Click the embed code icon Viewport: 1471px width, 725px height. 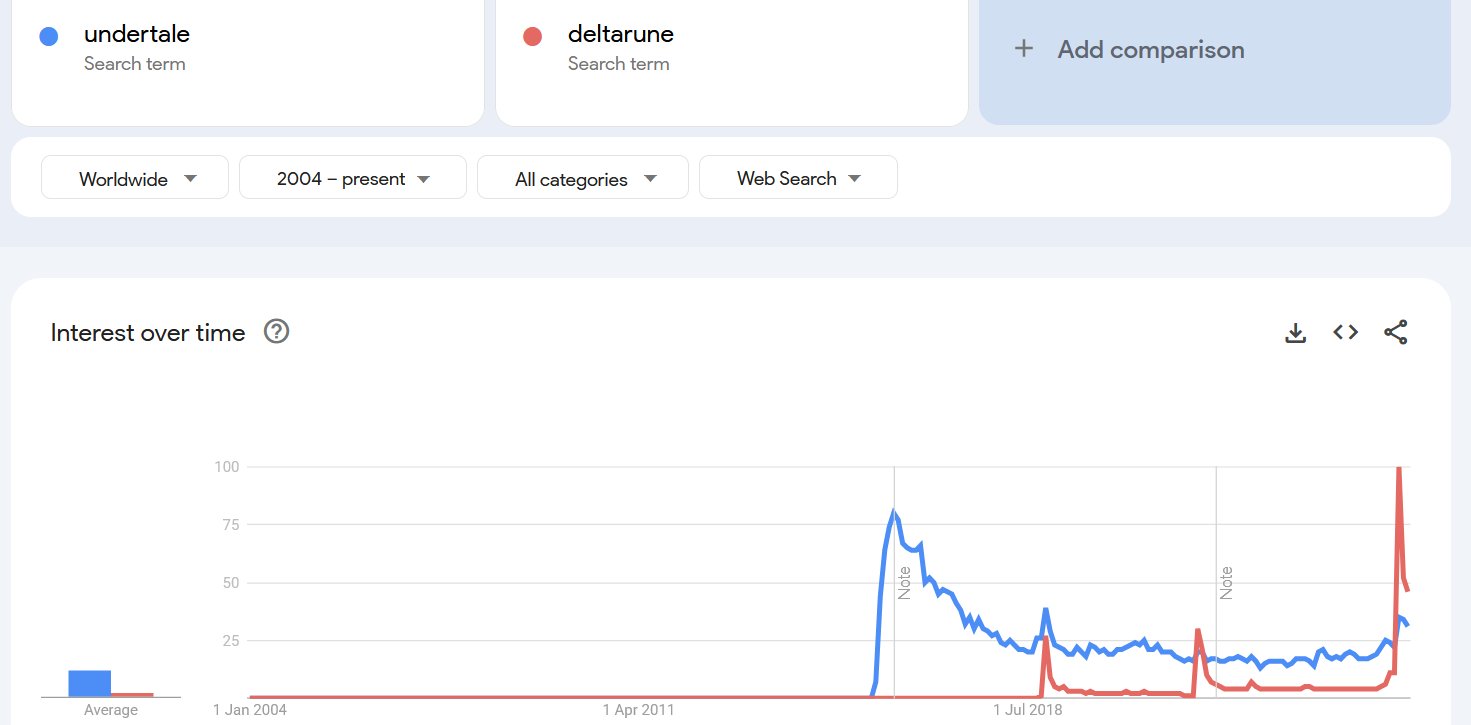pos(1345,333)
